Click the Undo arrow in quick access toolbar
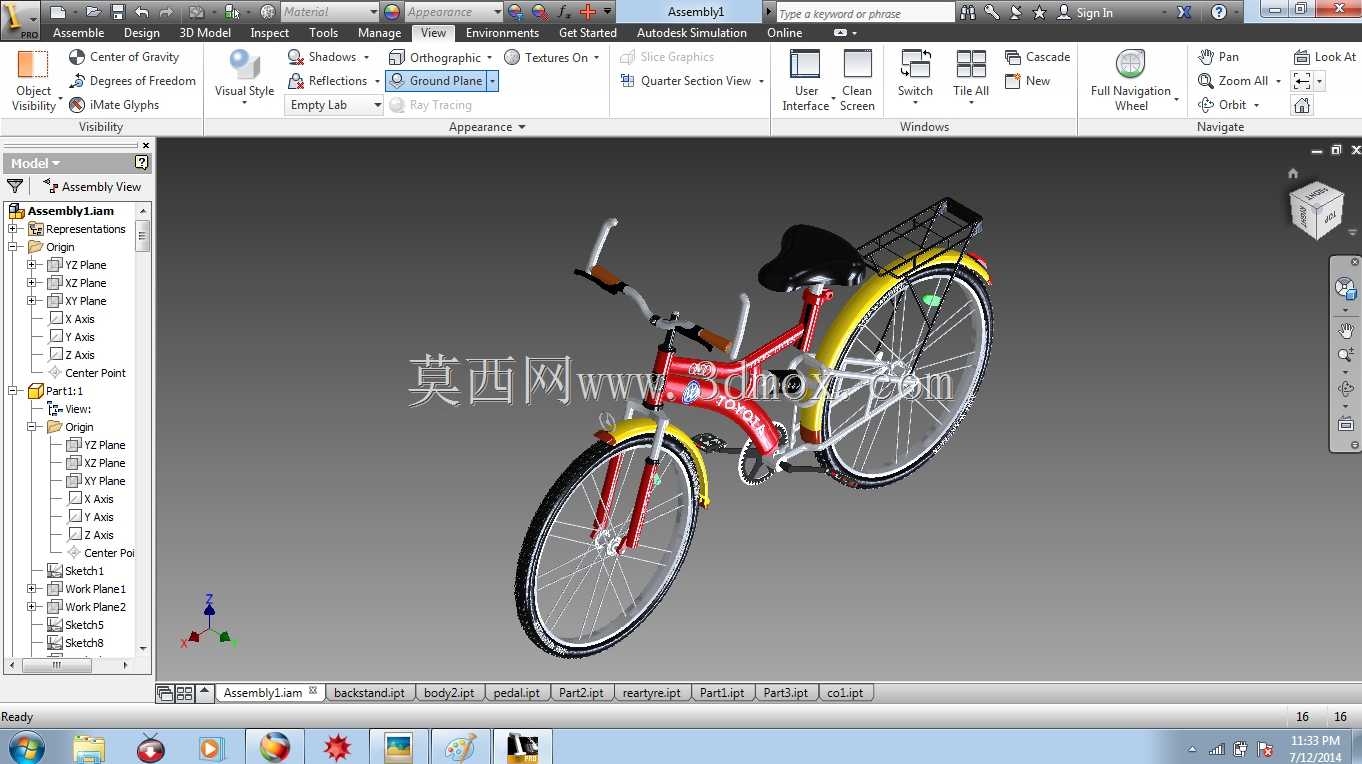 [x=142, y=12]
